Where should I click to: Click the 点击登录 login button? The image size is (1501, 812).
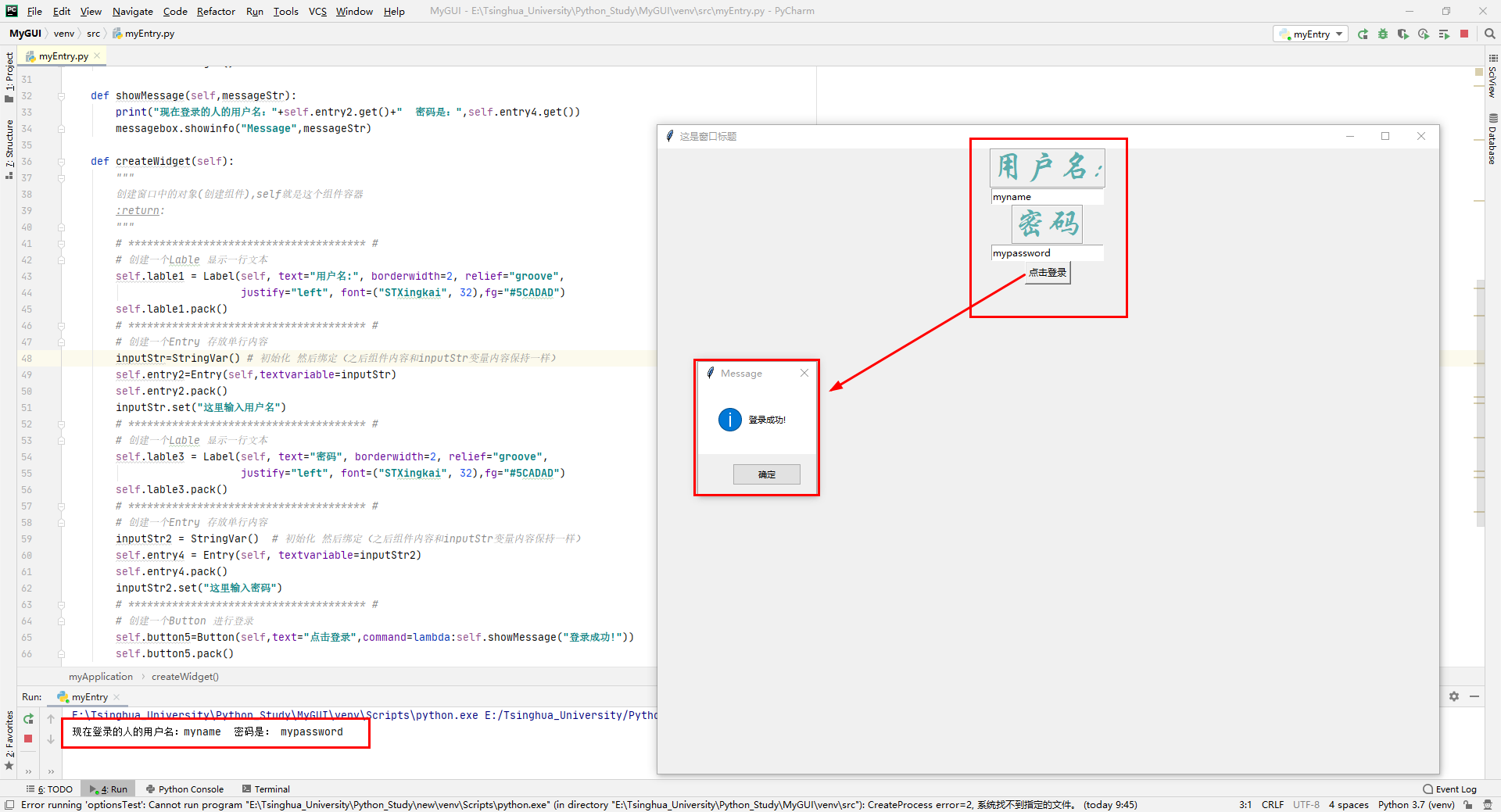tap(1047, 272)
